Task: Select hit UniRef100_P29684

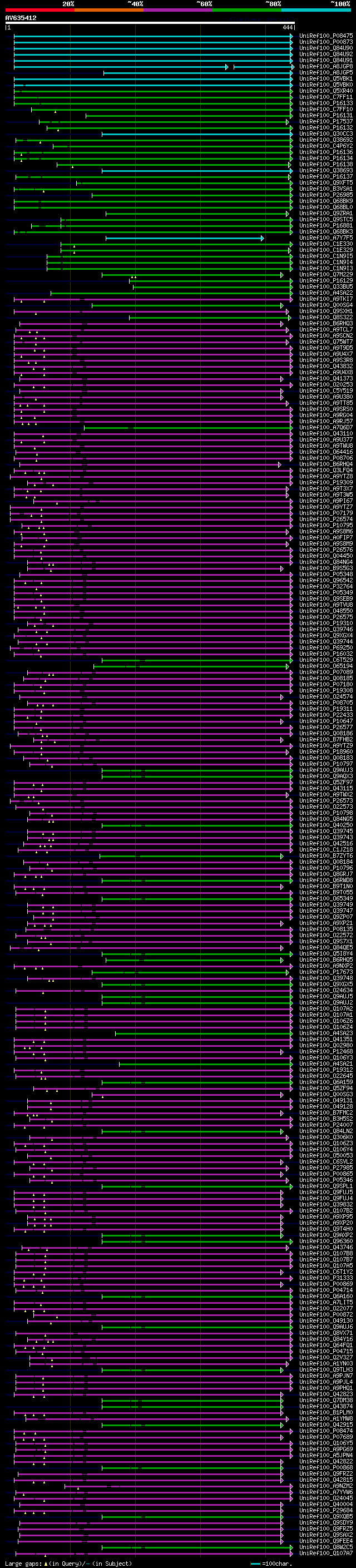Action: coord(326,1510)
